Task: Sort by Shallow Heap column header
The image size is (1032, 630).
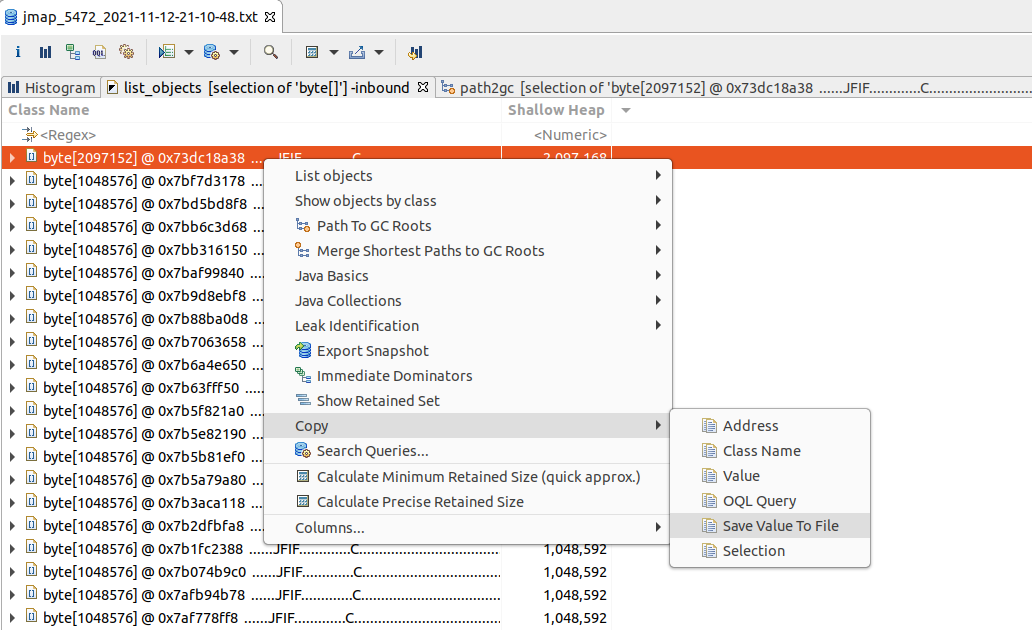Action: click(556, 110)
